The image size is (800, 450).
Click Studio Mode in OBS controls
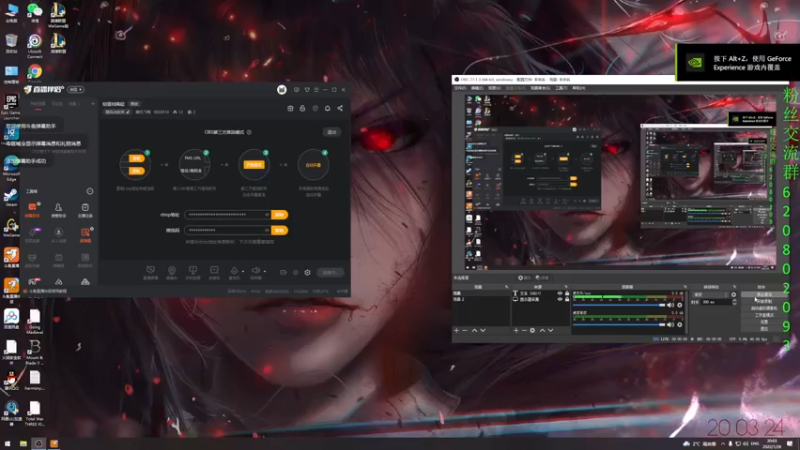[x=763, y=315]
